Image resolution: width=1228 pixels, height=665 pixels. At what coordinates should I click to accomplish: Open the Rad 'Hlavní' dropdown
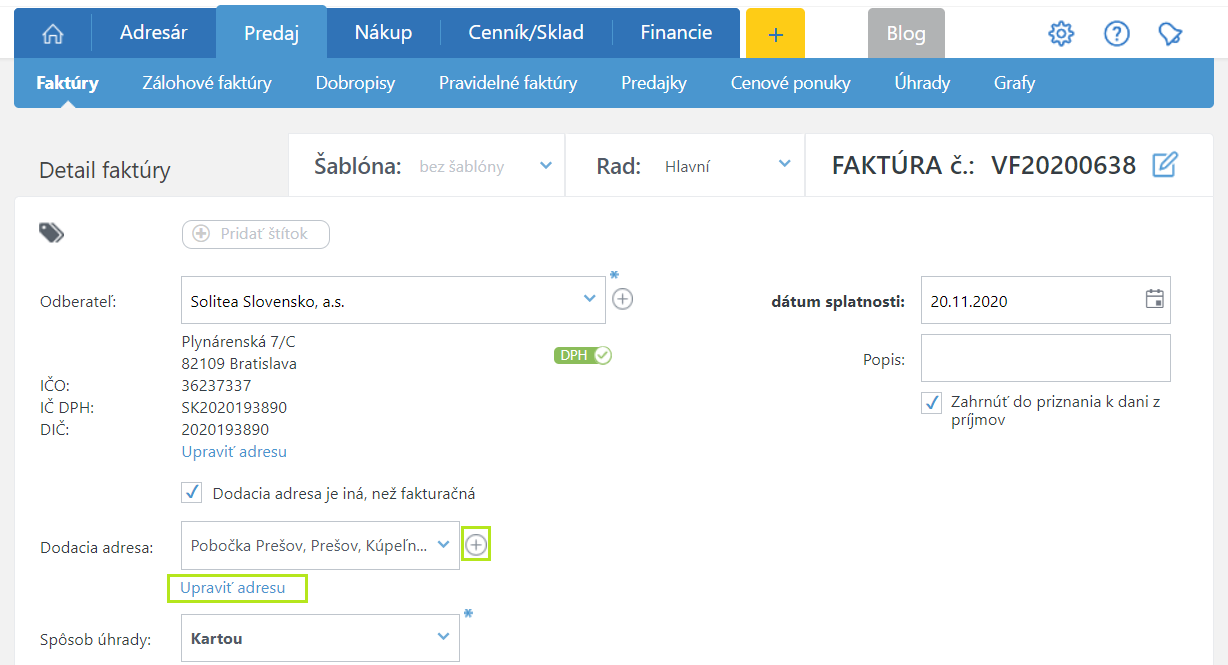coord(784,164)
